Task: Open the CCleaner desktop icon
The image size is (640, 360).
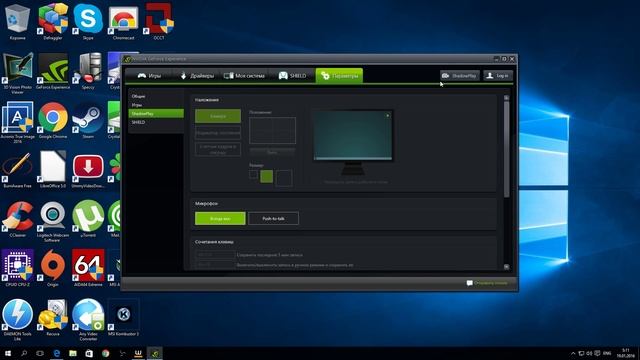Action: [18, 219]
